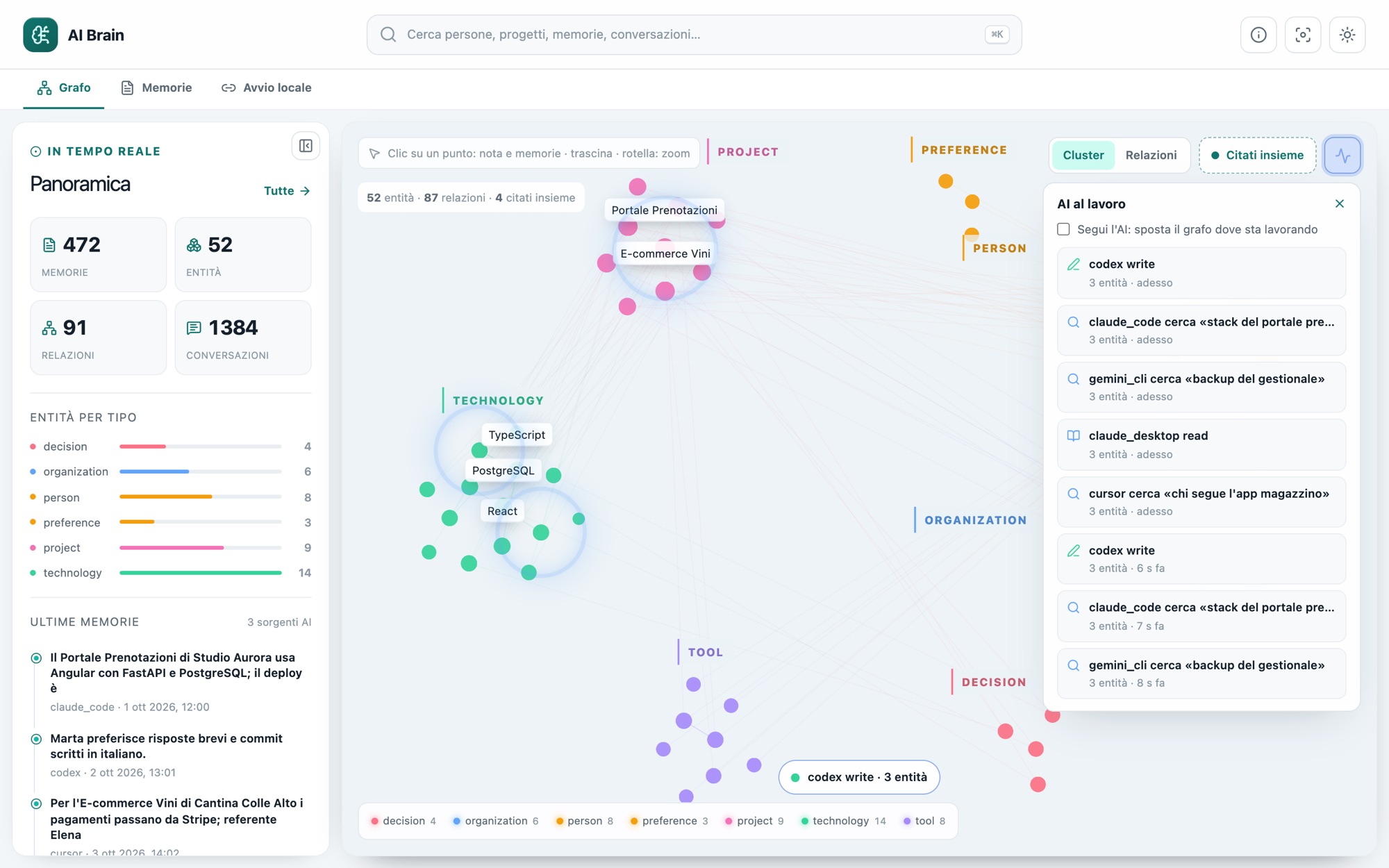Click the organization 6 legend entry
The image size is (1389, 868).
495,821
